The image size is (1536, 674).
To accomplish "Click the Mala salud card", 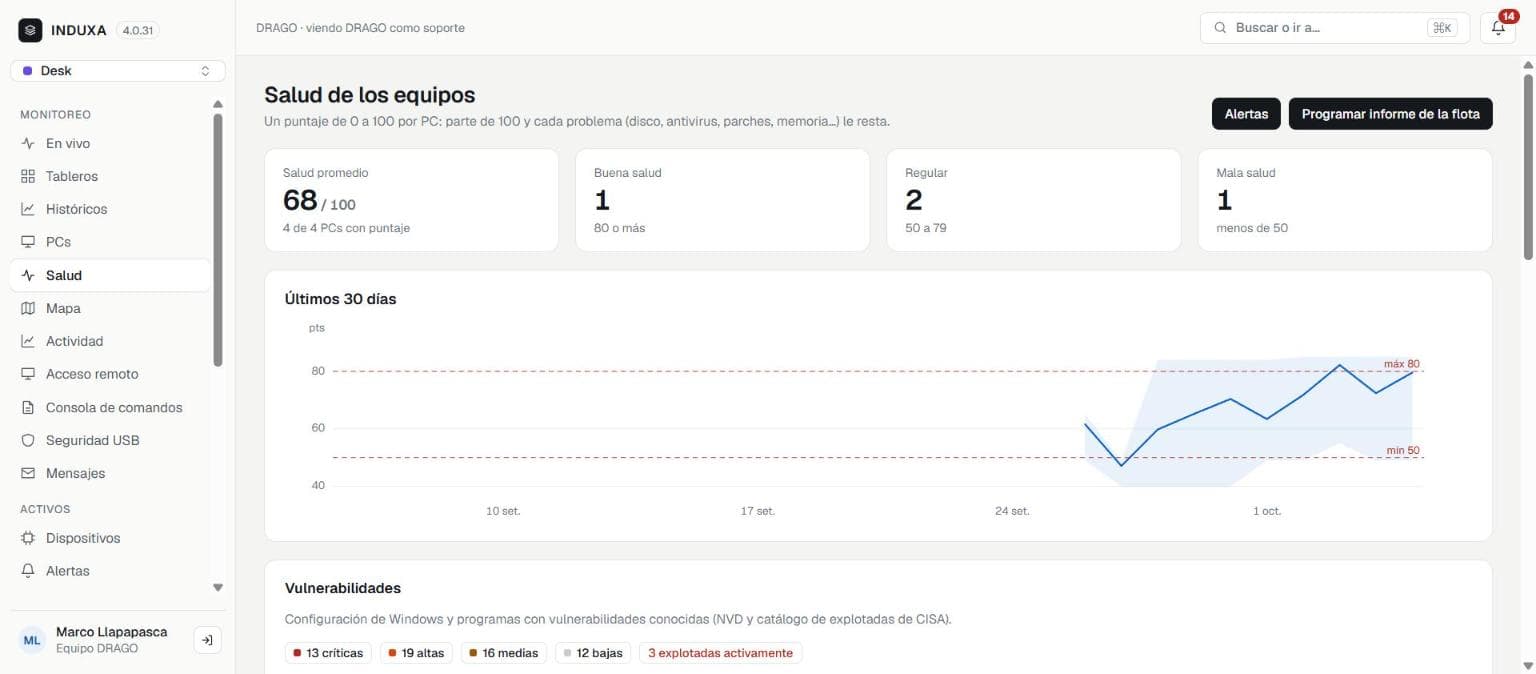I will [x=1345, y=200].
